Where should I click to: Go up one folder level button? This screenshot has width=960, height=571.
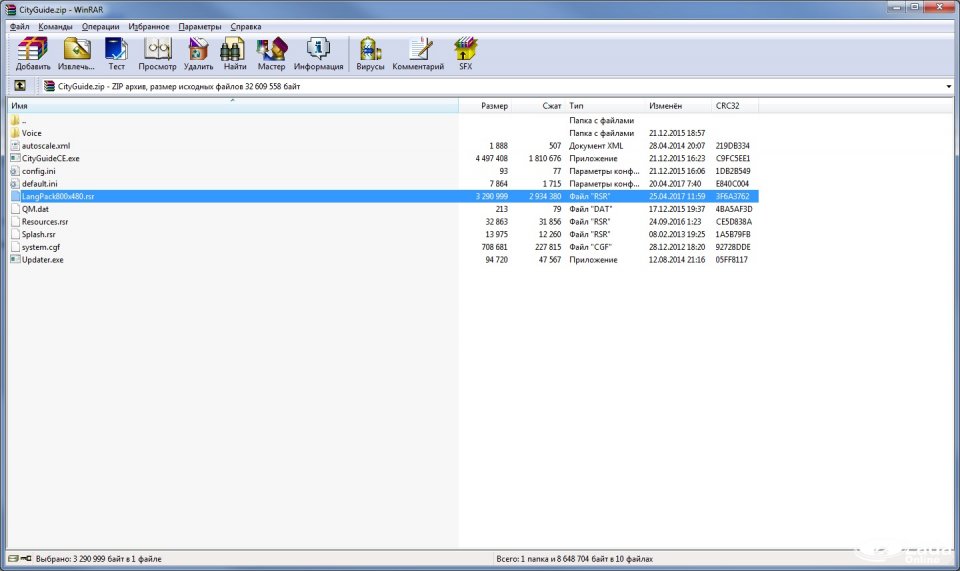[19, 86]
